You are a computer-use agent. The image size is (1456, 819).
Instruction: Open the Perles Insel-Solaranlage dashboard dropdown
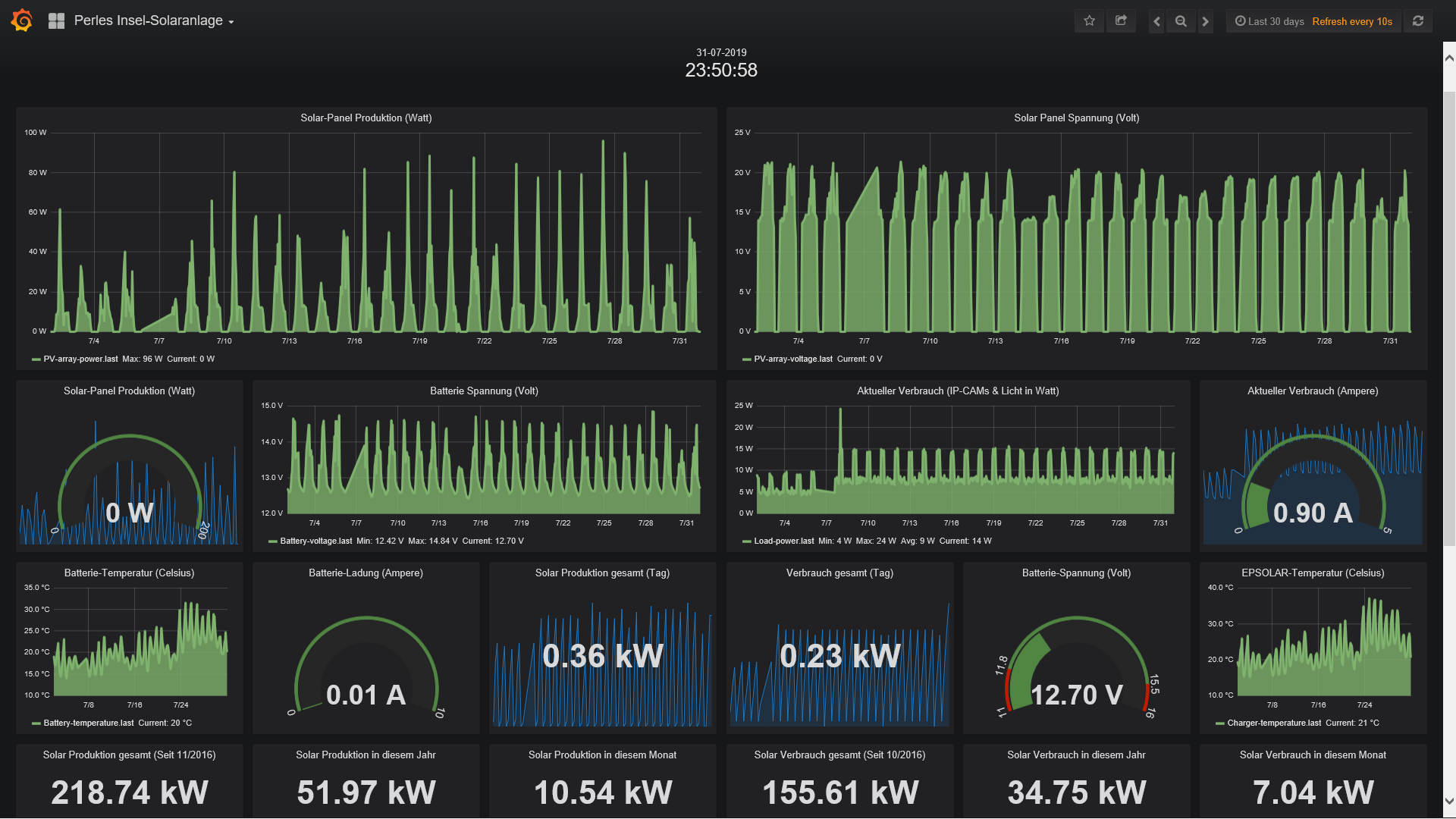pyautogui.click(x=154, y=21)
